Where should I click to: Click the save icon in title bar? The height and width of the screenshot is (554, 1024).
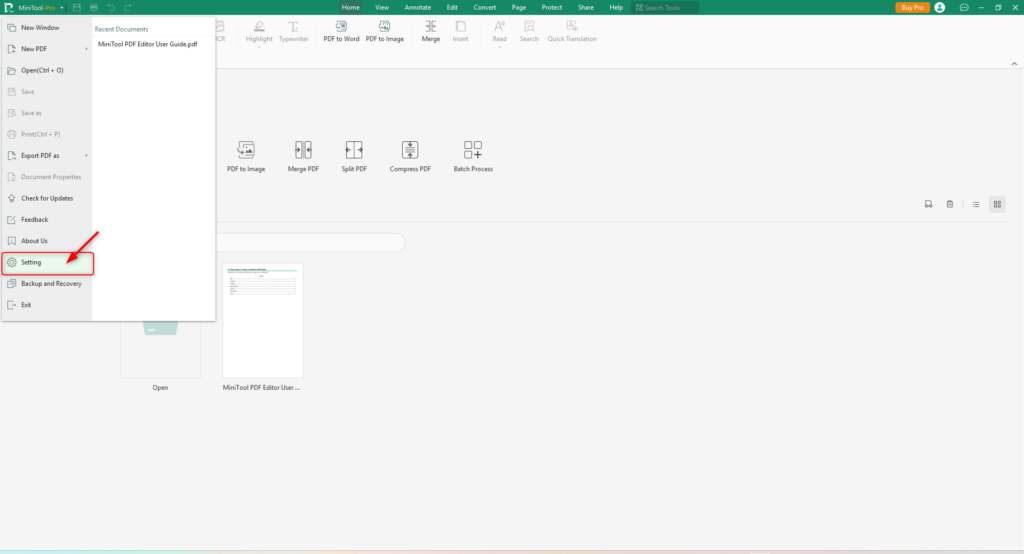coord(76,8)
